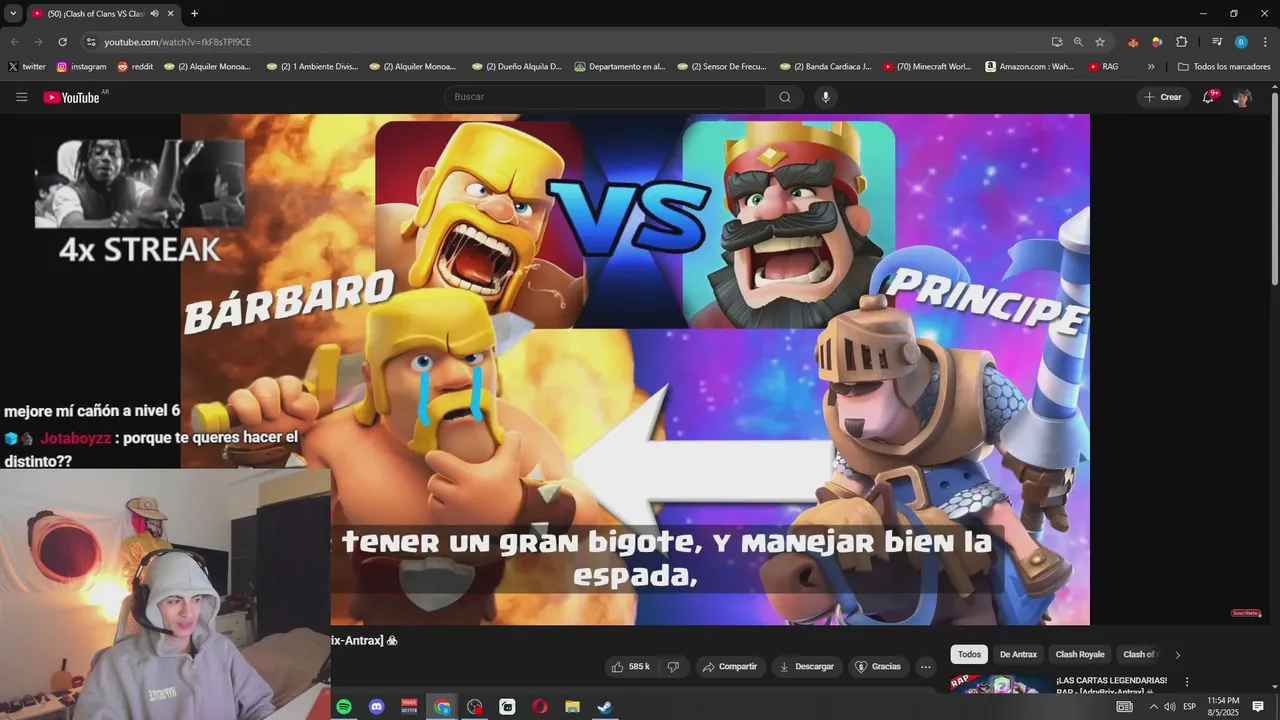Go to YouTube home via the logo

72,97
